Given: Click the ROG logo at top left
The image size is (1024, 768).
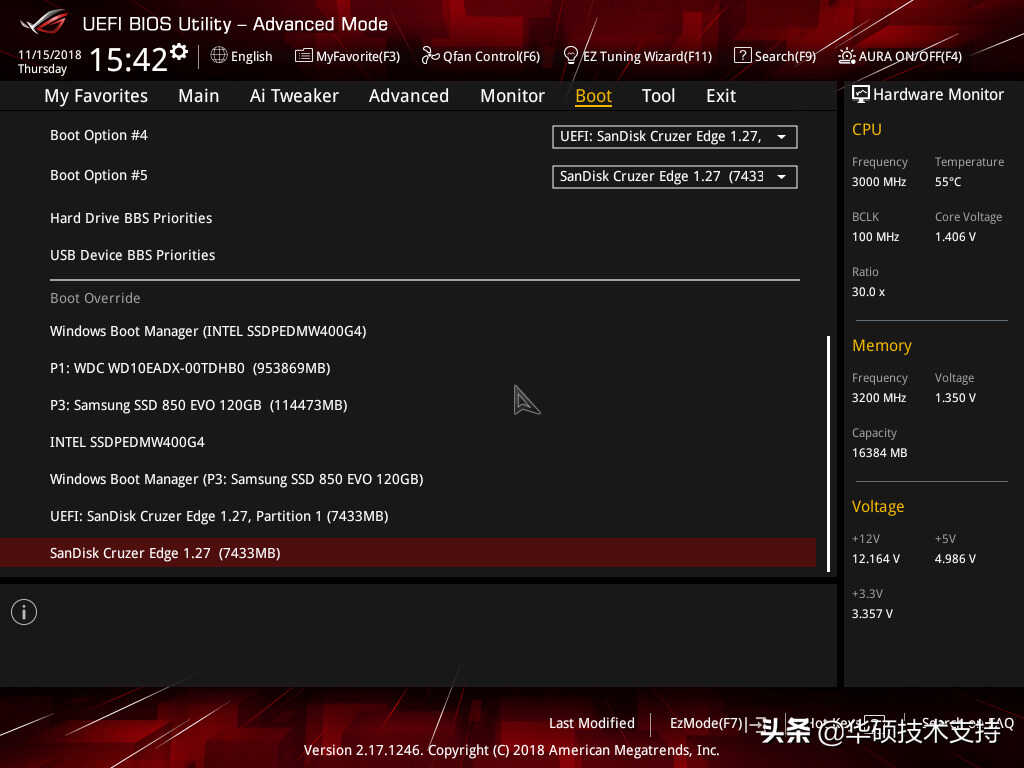Looking at the screenshot, I should point(43,22).
